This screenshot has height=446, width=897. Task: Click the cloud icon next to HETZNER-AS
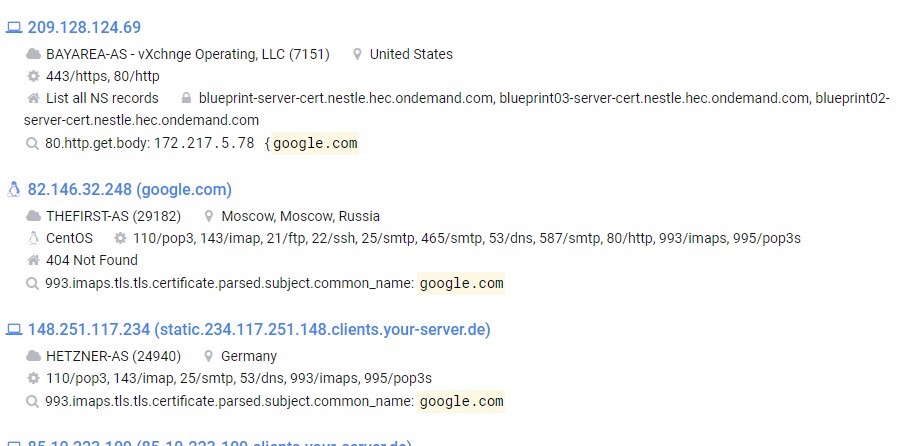(34, 356)
